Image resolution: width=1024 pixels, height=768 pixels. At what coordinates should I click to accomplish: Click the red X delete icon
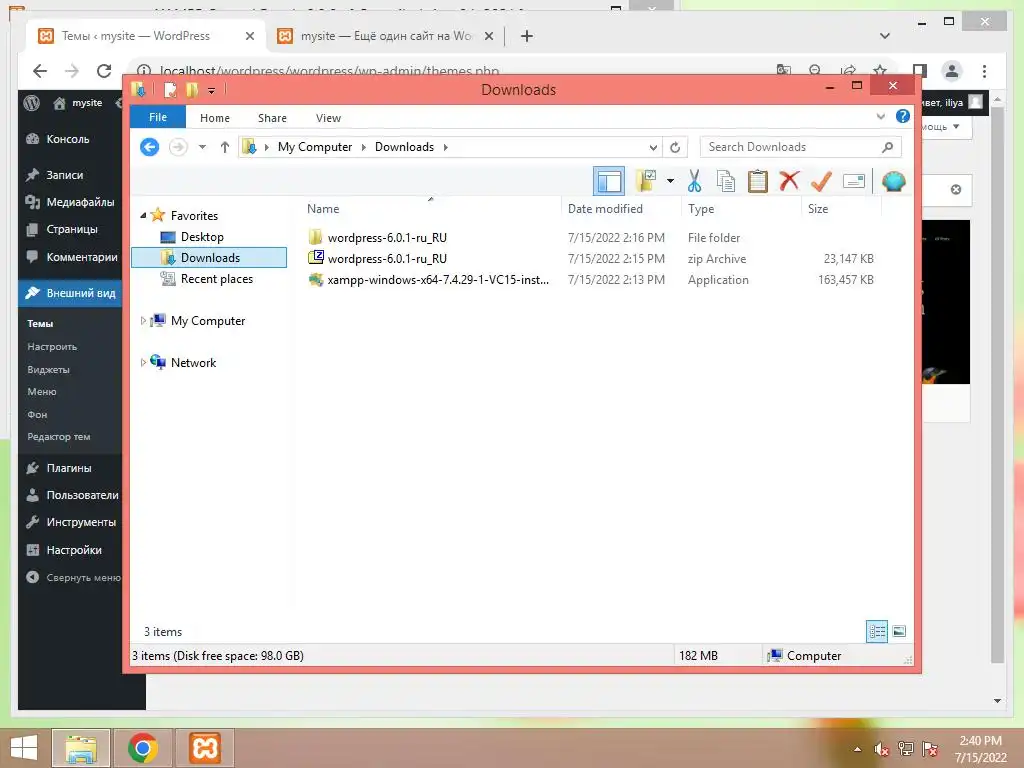coord(789,181)
